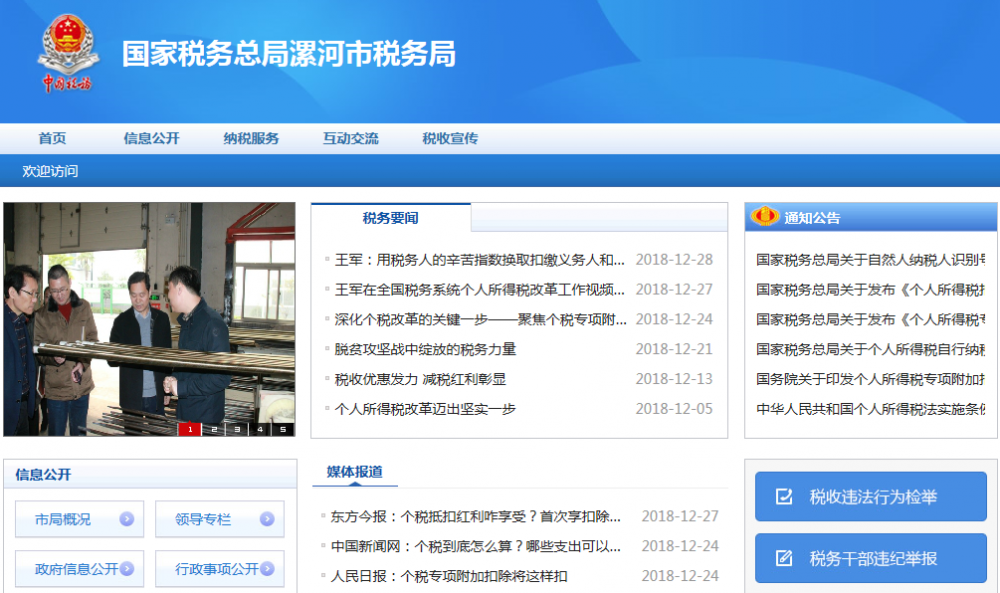Click the round arrow icon beside 领导专栏

click(x=265, y=519)
